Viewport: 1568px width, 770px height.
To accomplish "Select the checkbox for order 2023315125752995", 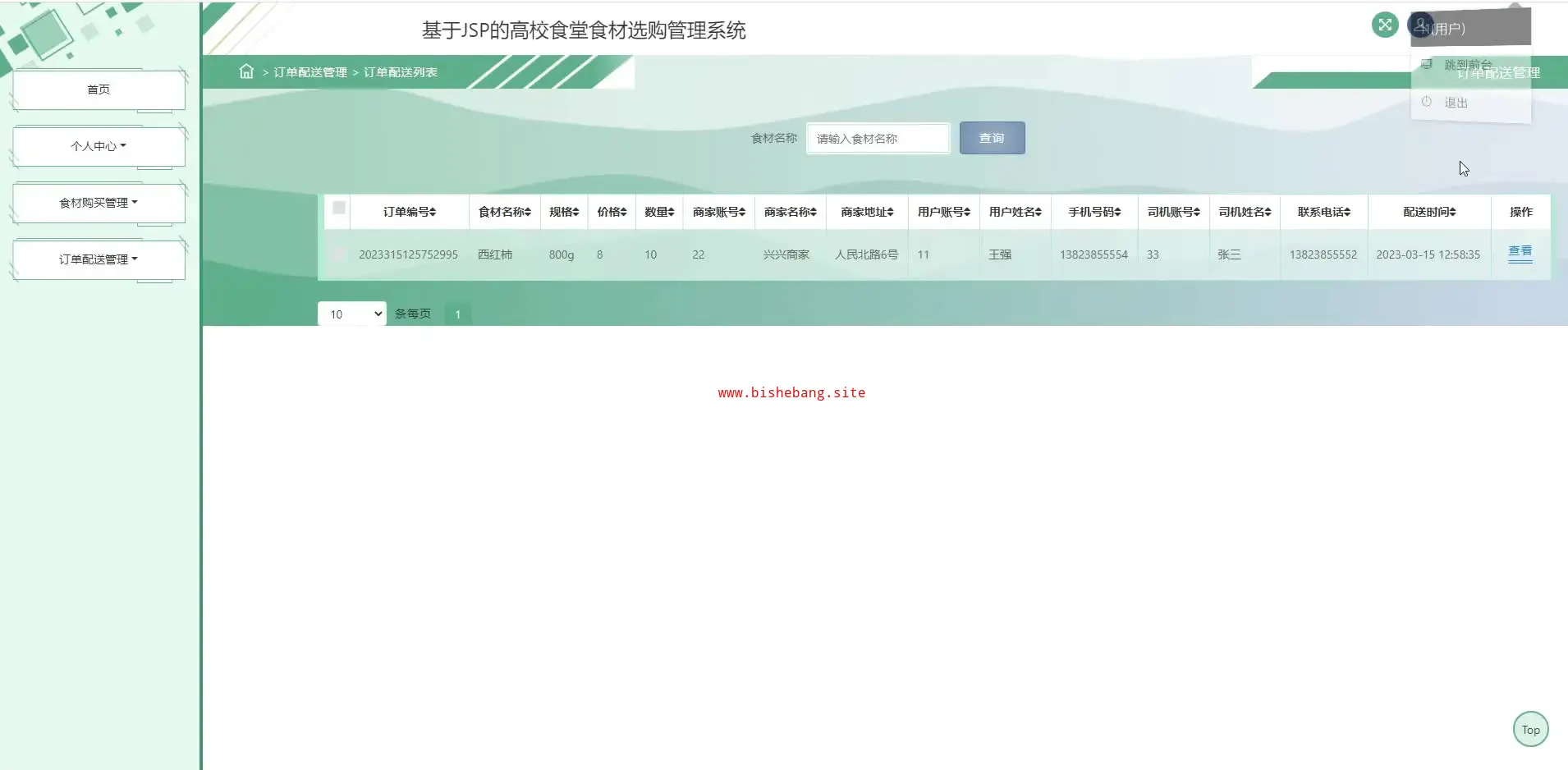I will click(339, 254).
